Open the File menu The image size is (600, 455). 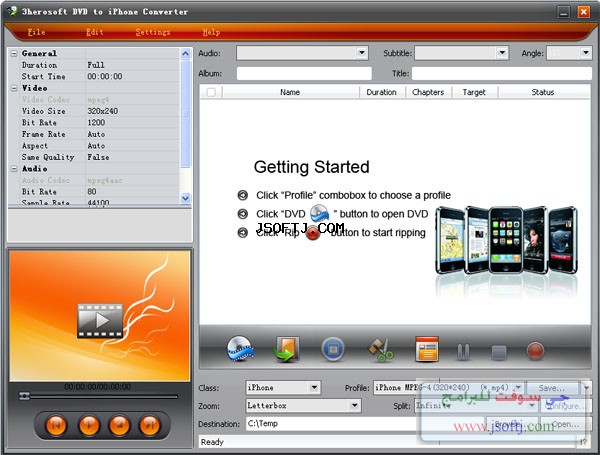[x=36, y=32]
